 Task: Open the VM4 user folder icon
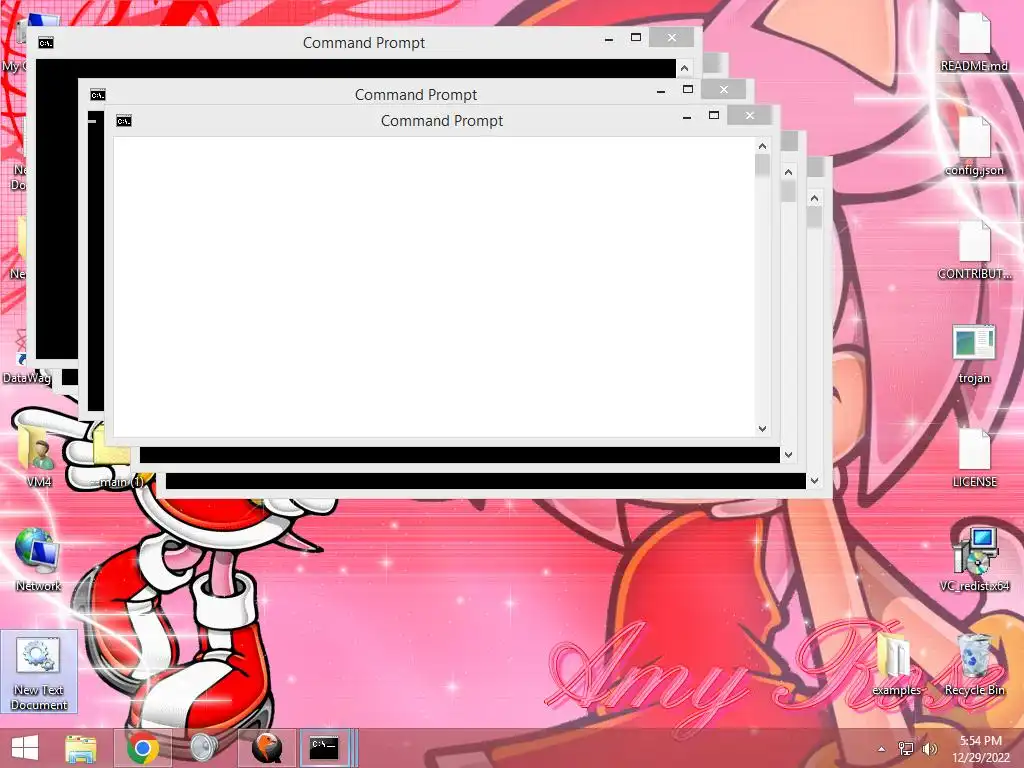[x=39, y=457]
